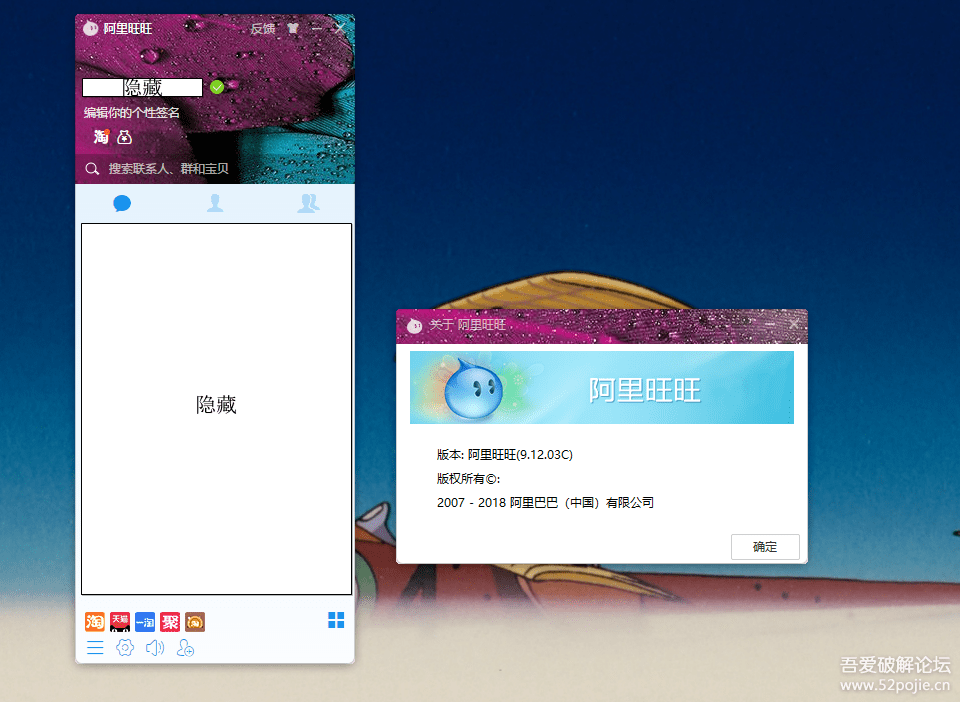This screenshot has height=702, width=960.
Task: Click the 阿里旺旺 banner image in About dialog
Action: point(602,387)
